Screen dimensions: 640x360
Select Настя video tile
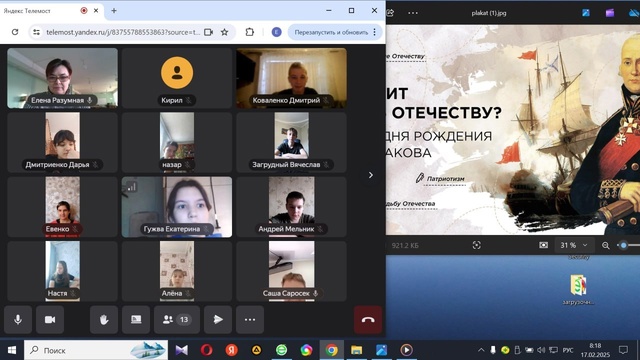coord(62,271)
